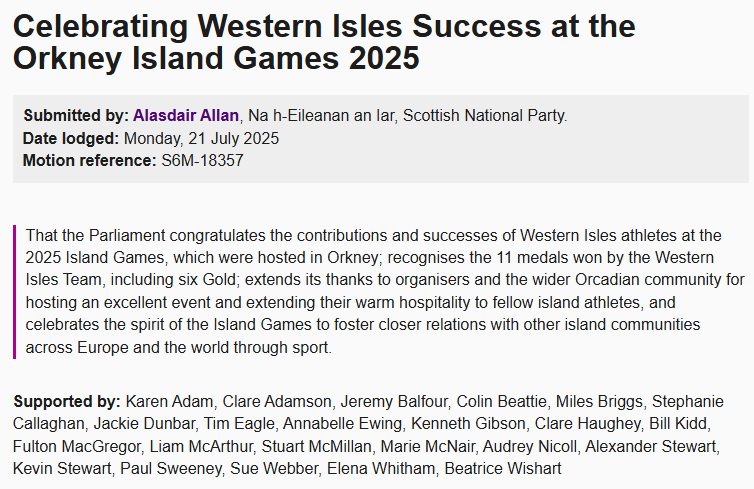Click the page heading about Western Isles Success

click(x=324, y=42)
